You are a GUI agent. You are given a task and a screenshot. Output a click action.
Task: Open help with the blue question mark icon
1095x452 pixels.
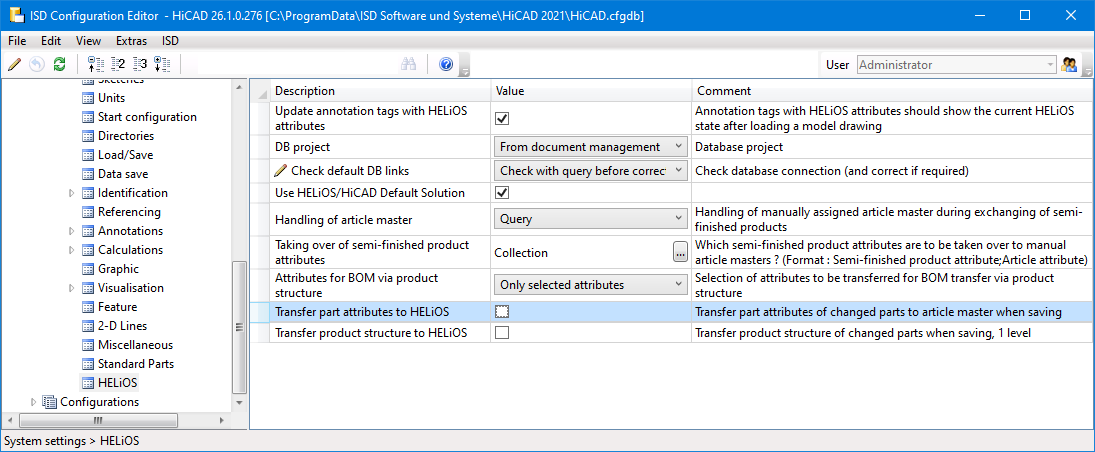point(446,64)
